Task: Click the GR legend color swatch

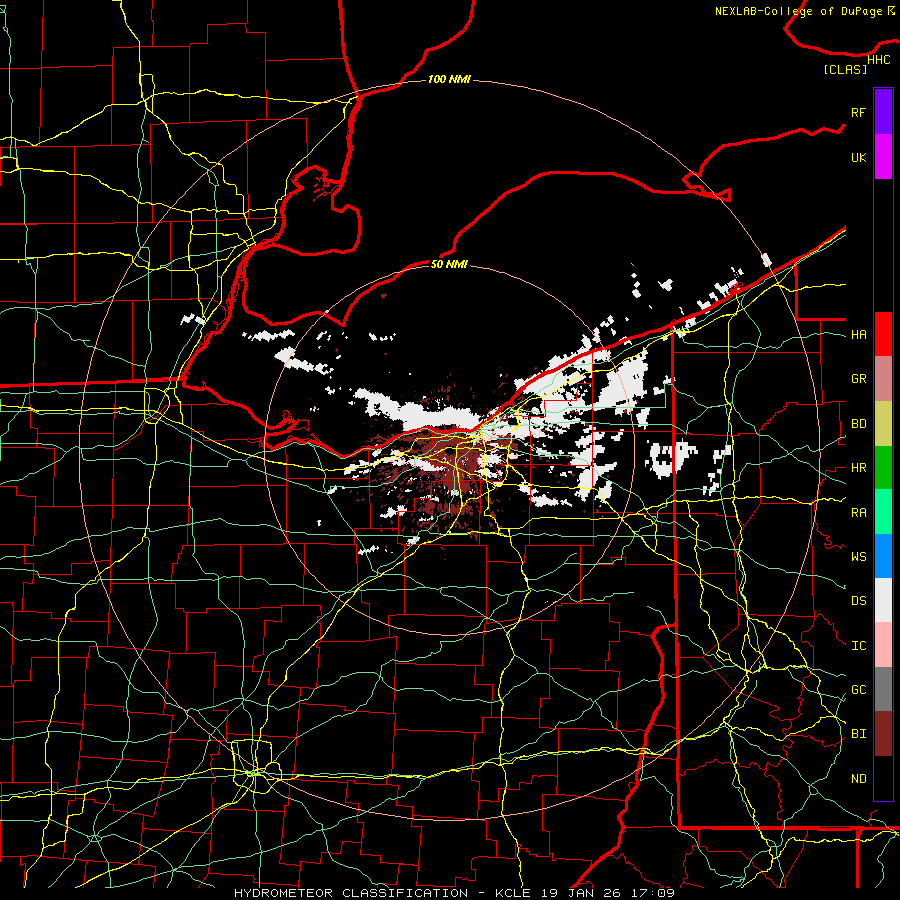Action: [883, 379]
